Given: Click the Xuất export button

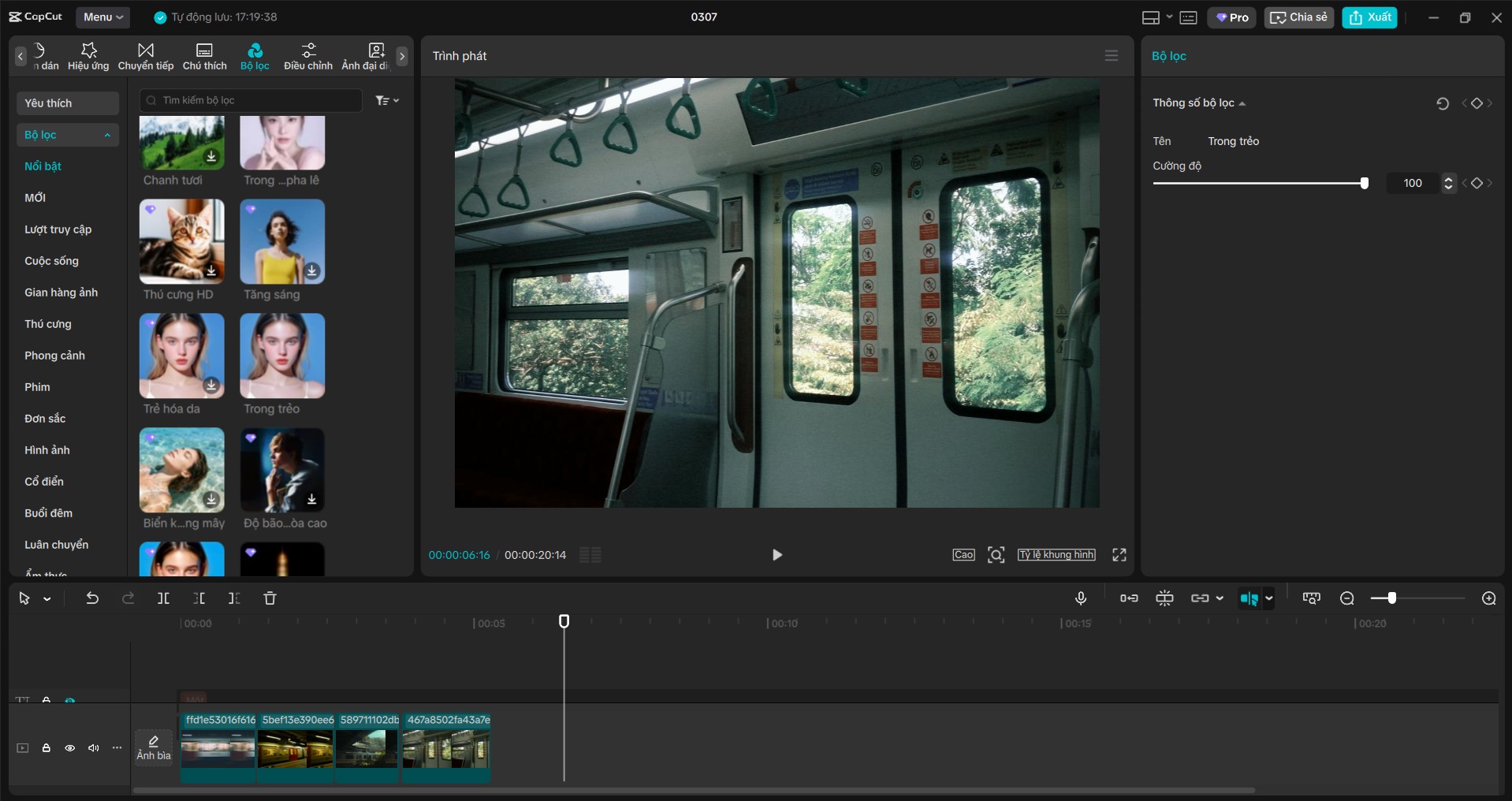Looking at the screenshot, I should pos(1369,17).
